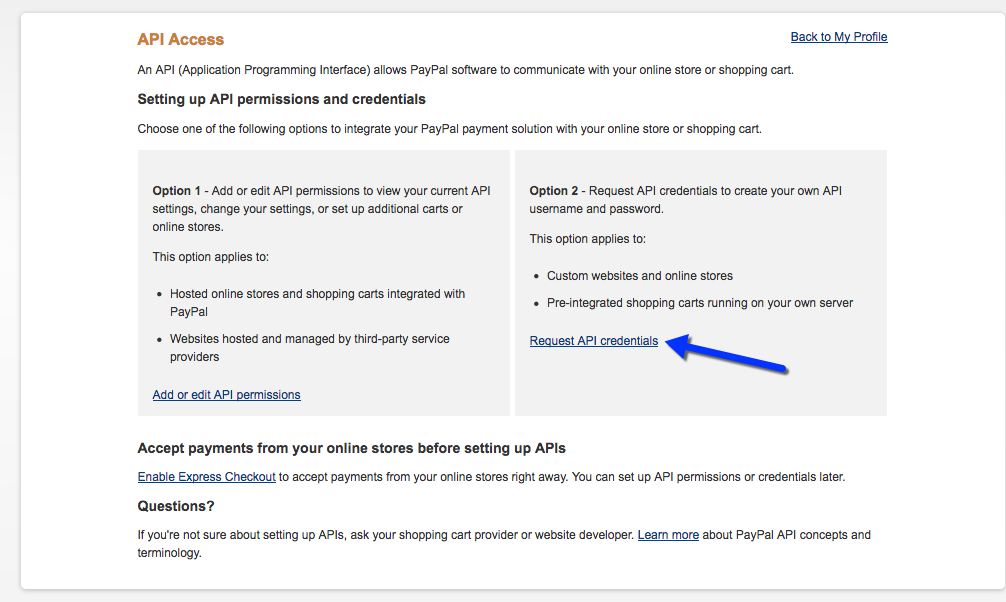
Task: Go back via Back to My Profile
Action: [x=839, y=37]
